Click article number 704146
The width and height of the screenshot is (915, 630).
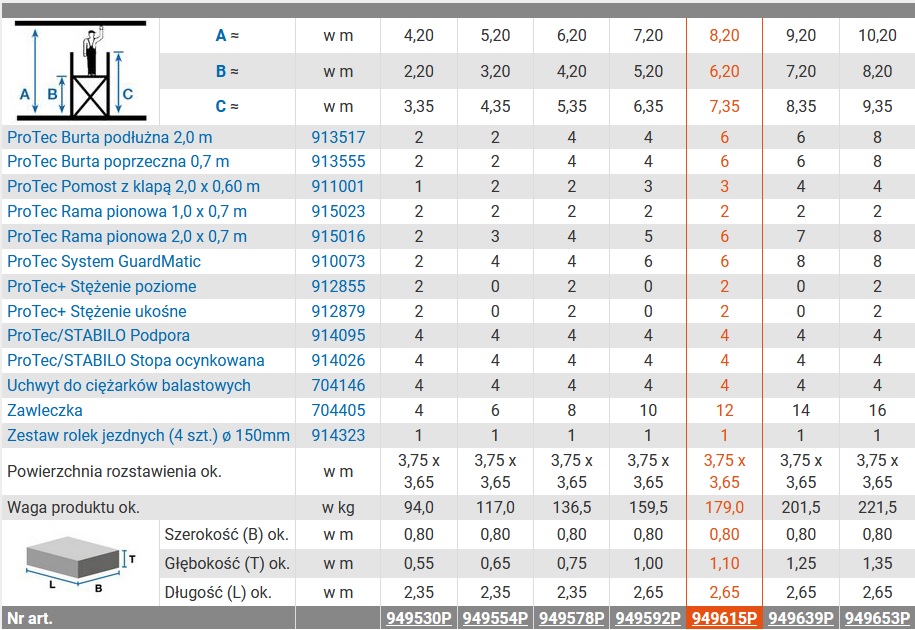[x=338, y=386]
